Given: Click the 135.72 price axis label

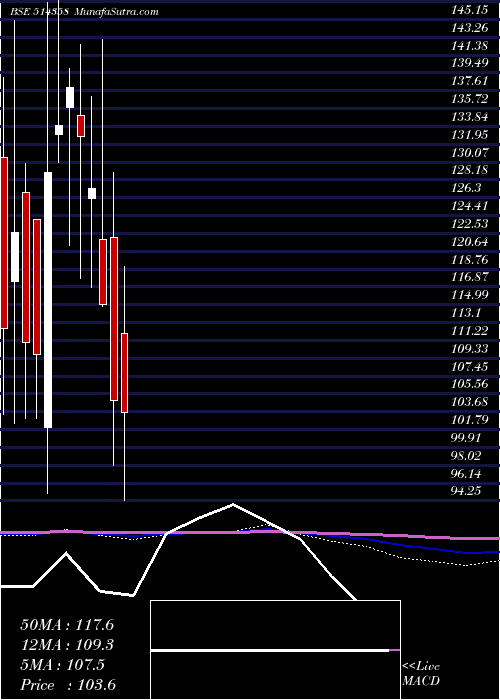Looking at the screenshot, I should [x=472, y=99].
